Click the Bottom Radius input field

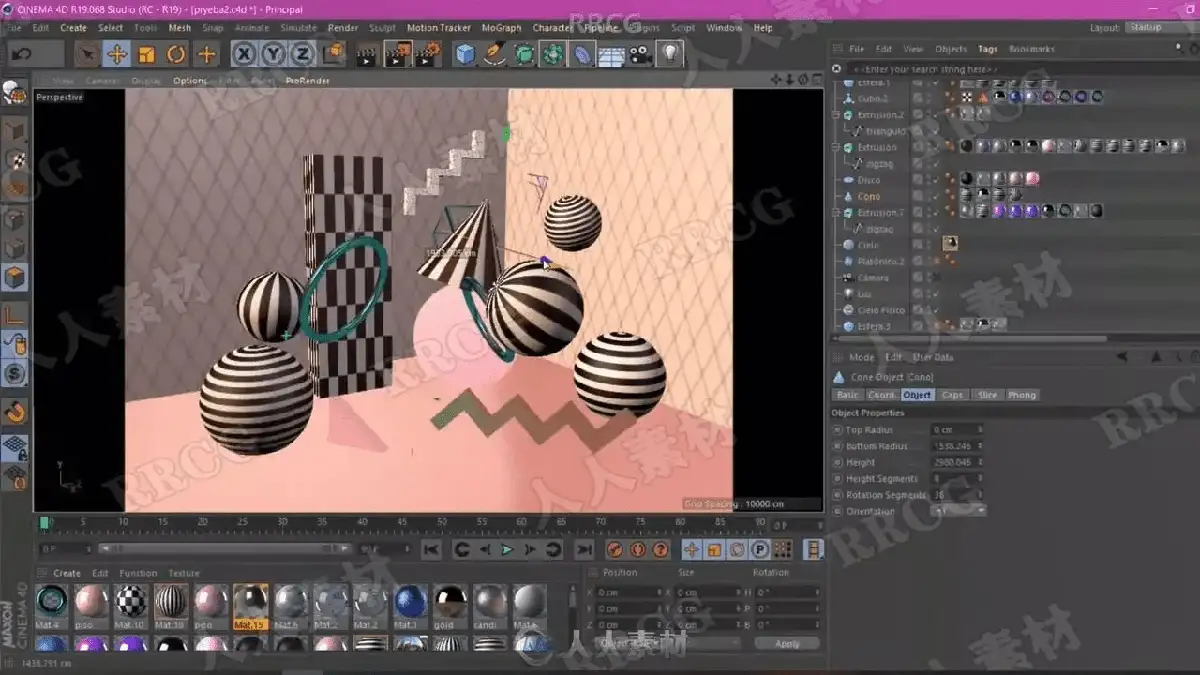[959, 446]
